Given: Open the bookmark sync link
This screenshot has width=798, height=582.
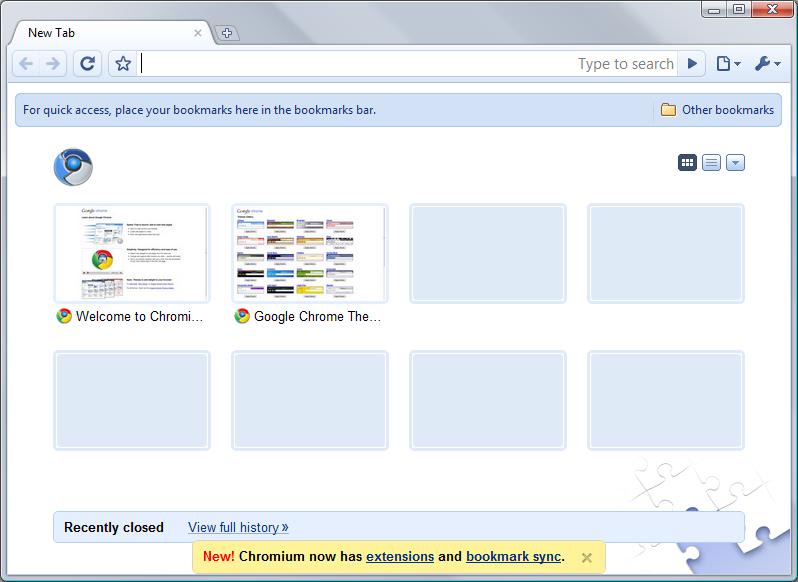Looking at the screenshot, I should [x=514, y=557].
